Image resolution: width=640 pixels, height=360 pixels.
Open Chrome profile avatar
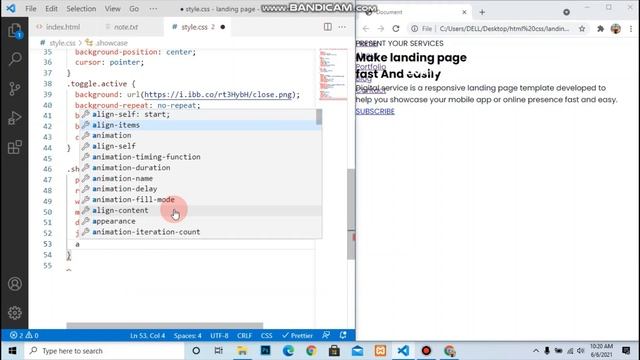(616, 29)
